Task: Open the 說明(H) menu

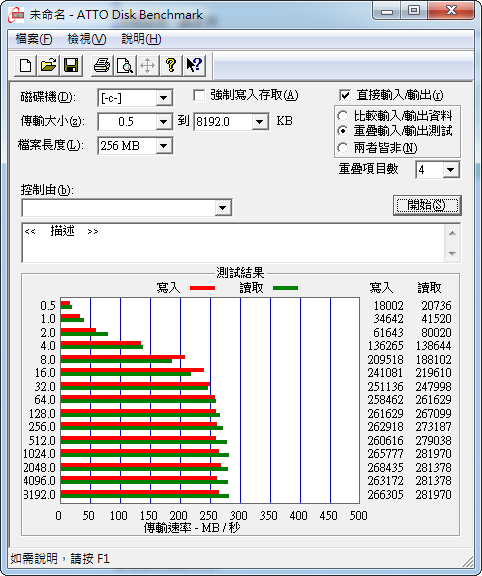Action: coord(141,39)
